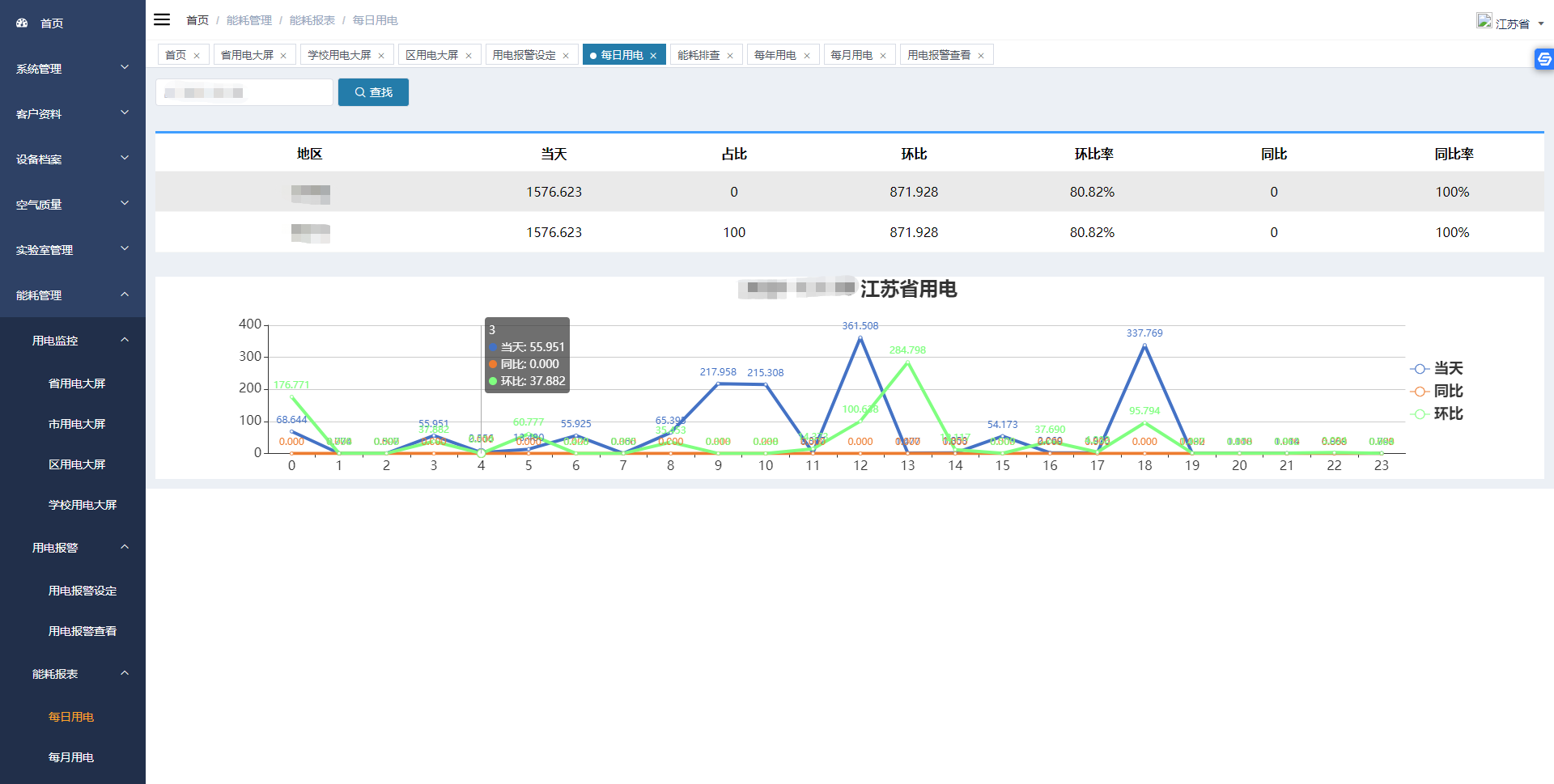Open 每月用电 in the sidebar

(x=71, y=757)
